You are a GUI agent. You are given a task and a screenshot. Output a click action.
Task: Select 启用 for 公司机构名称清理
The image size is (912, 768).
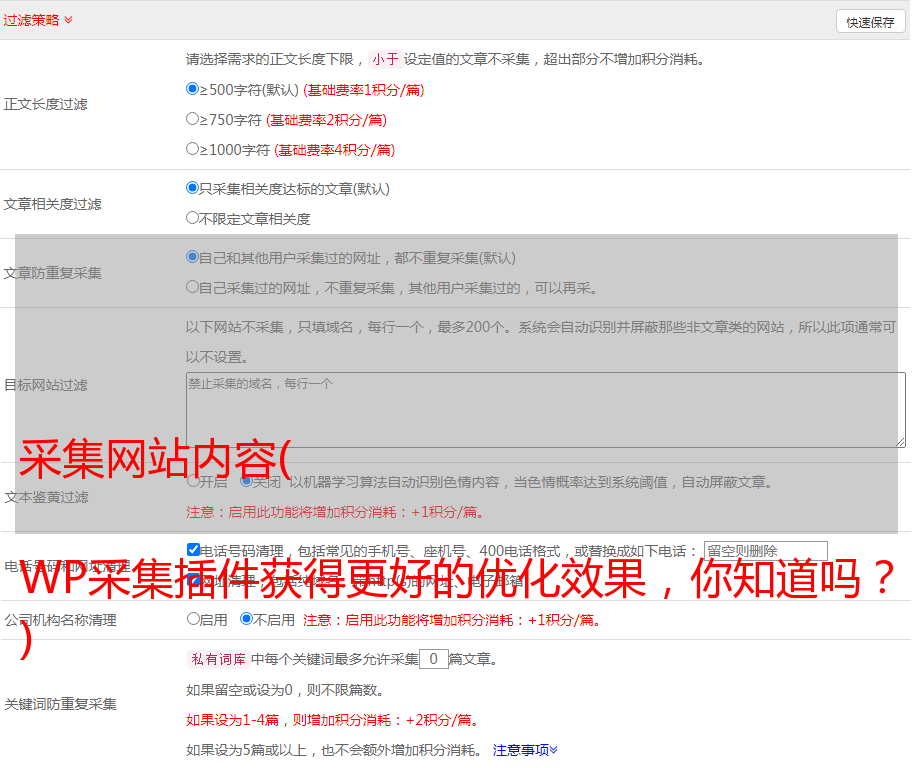click(x=193, y=618)
